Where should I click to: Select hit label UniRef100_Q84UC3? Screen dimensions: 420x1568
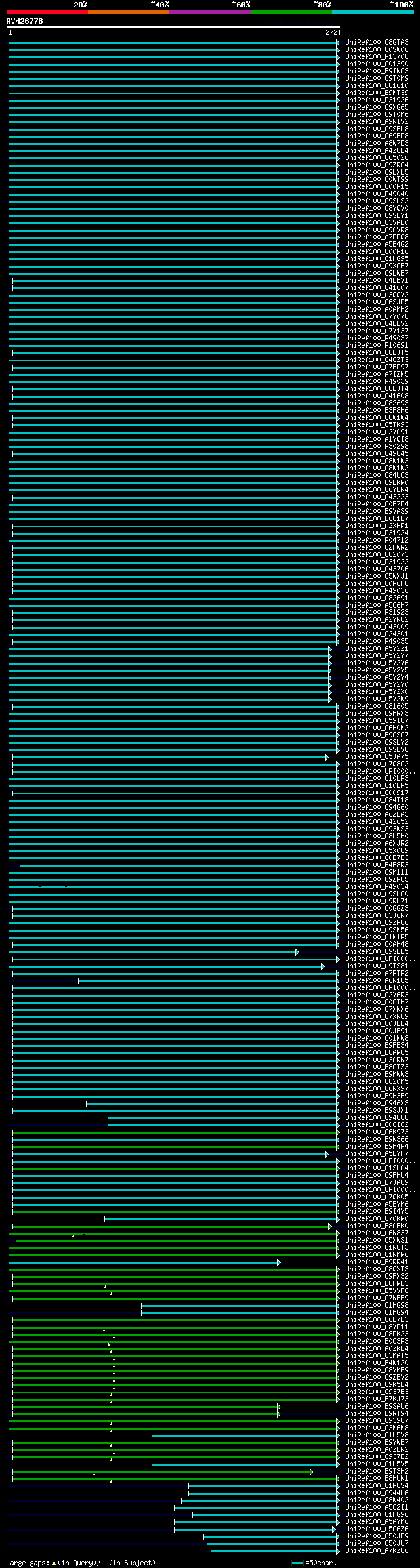(377, 476)
